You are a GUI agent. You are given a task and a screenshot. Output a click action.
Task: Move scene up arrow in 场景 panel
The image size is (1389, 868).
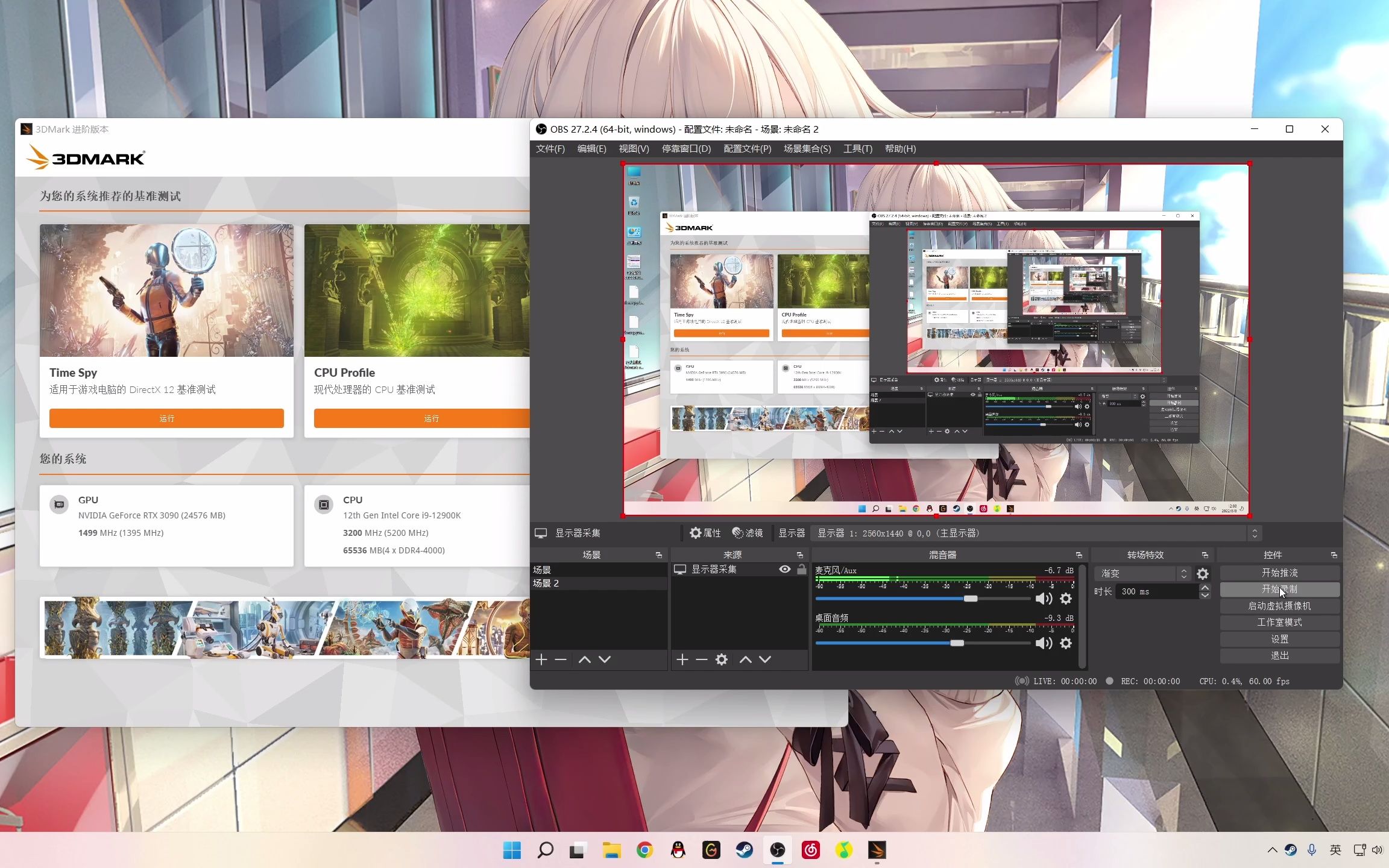[x=584, y=659]
